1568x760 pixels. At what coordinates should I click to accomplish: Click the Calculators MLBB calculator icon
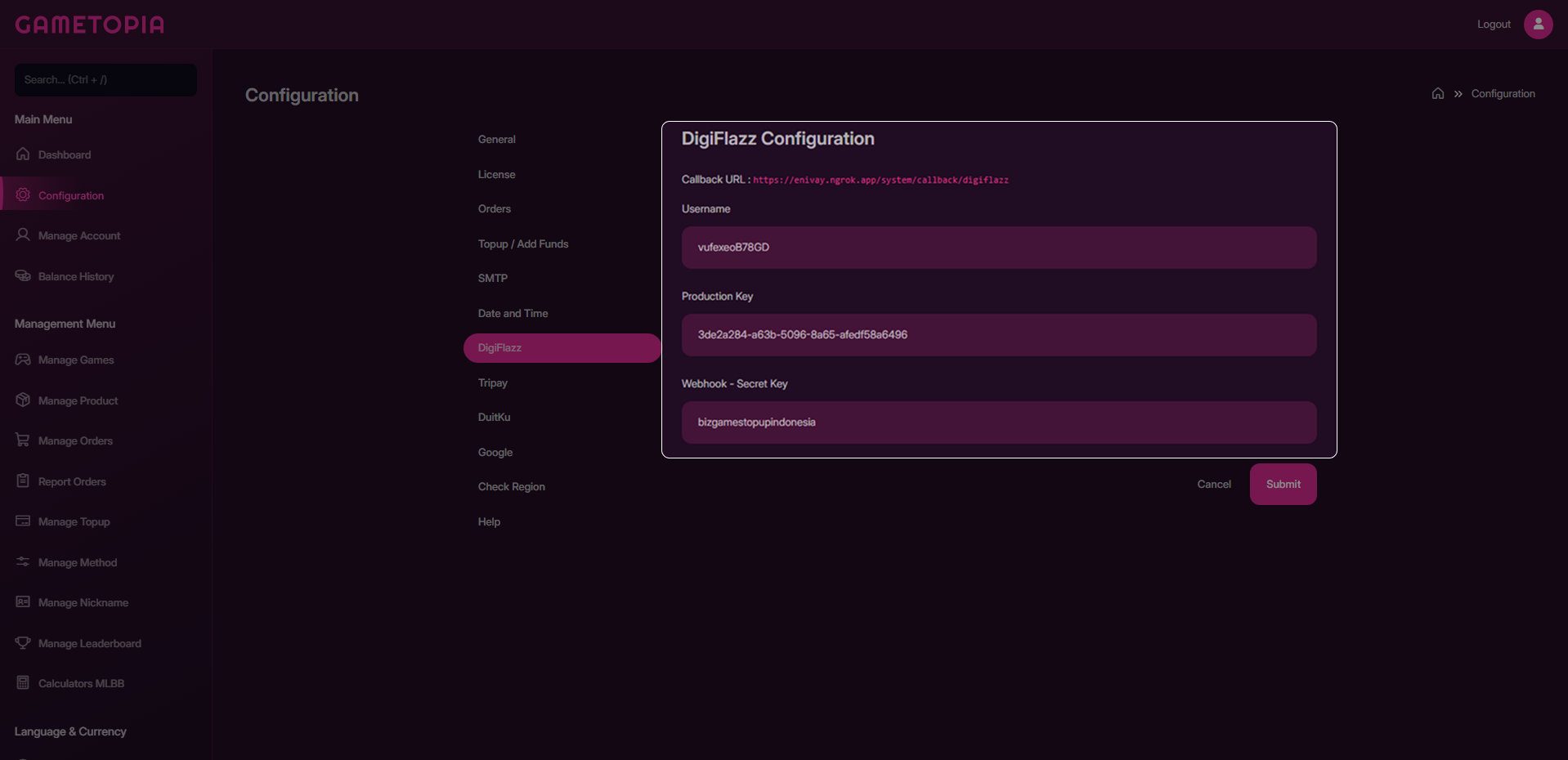(x=23, y=682)
